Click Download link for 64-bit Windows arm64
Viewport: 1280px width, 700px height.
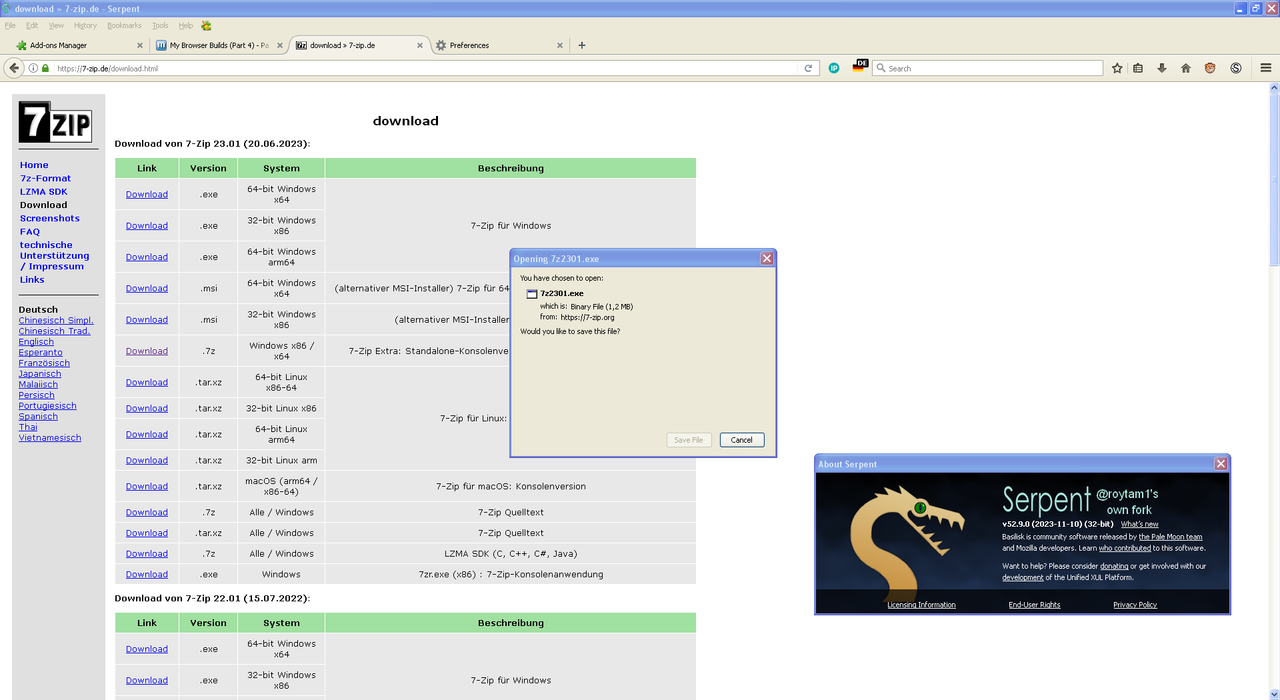click(x=147, y=257)
